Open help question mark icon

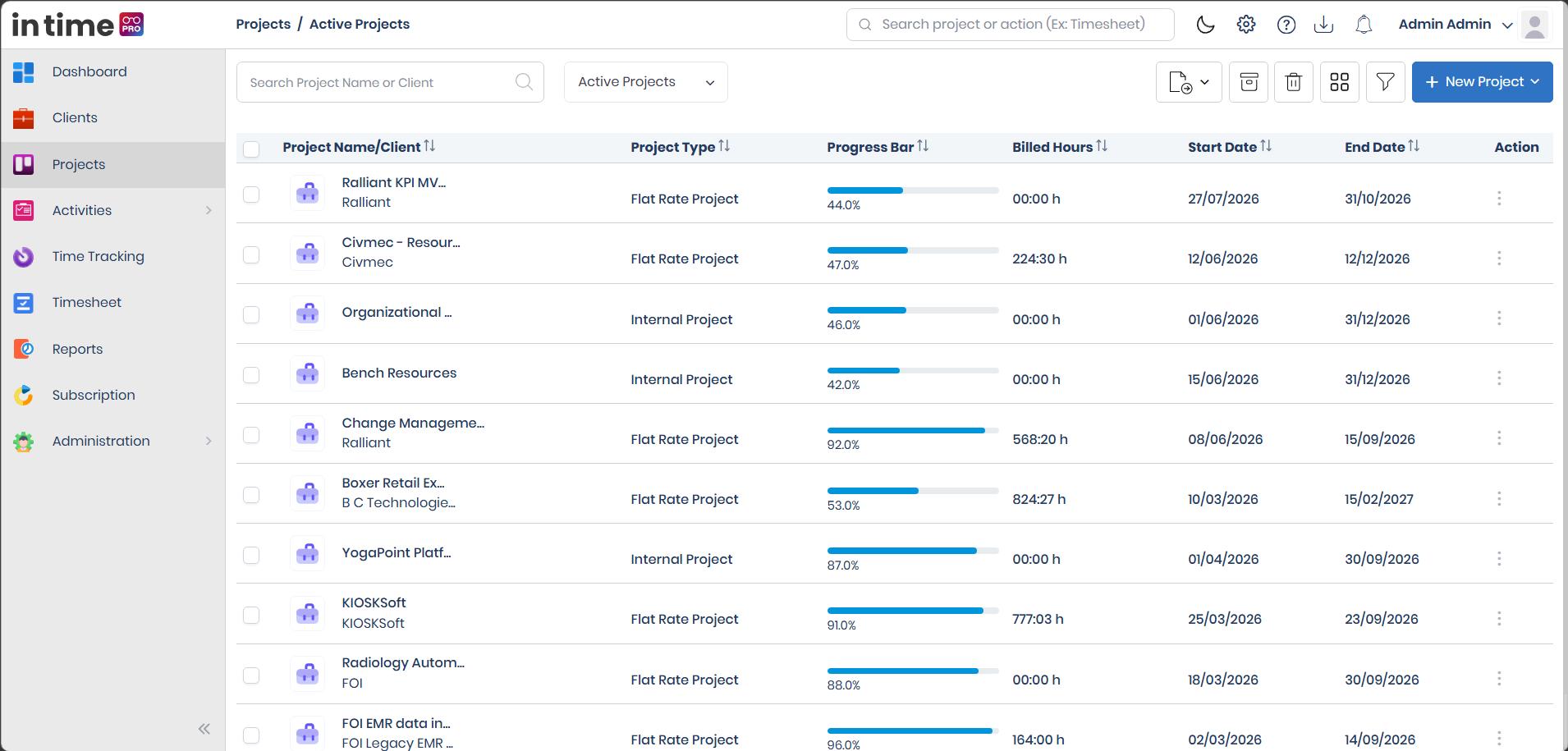click(x=1286, y=25)
